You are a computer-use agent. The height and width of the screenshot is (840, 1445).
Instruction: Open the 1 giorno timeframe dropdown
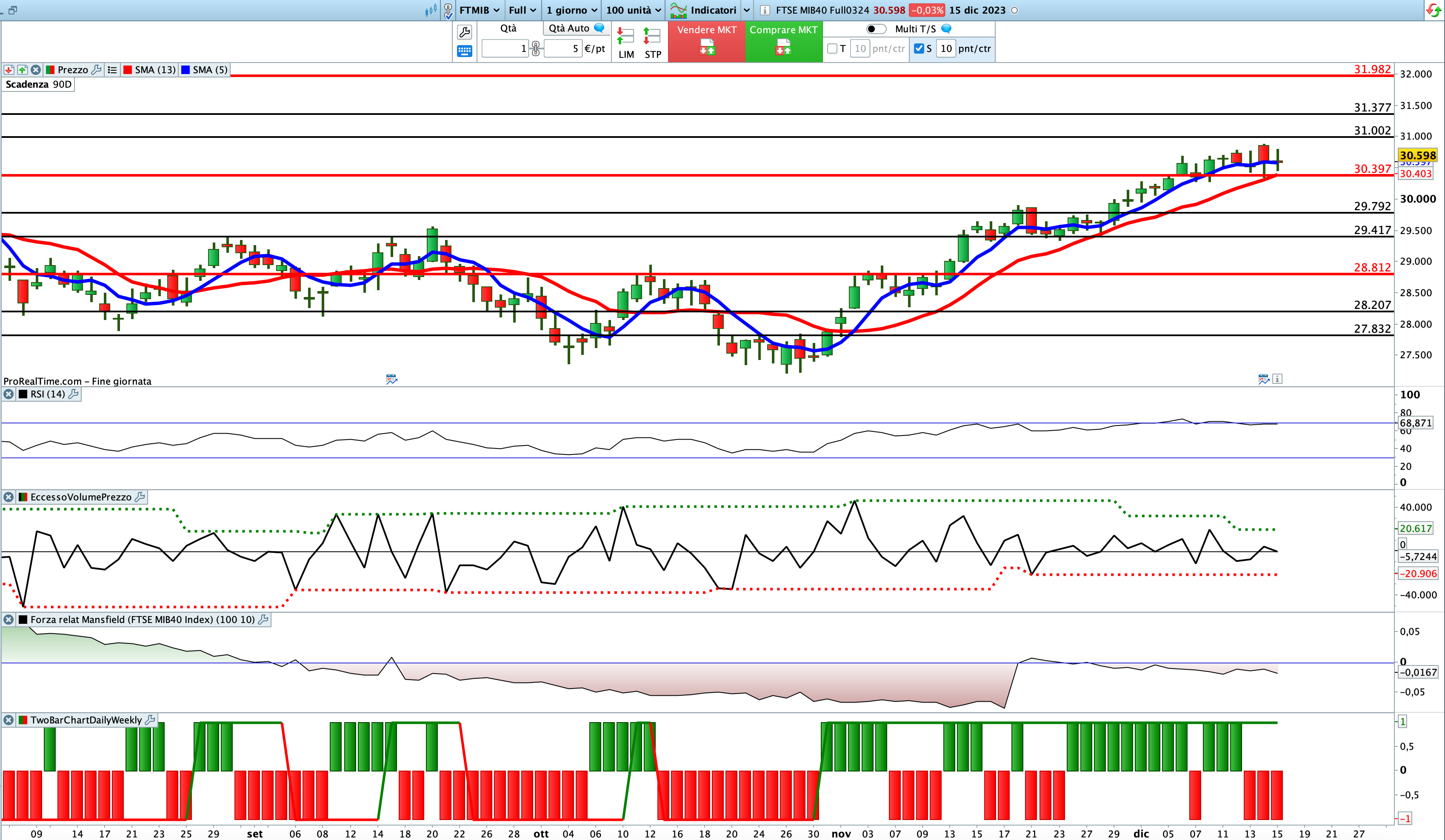click(572, 10)
